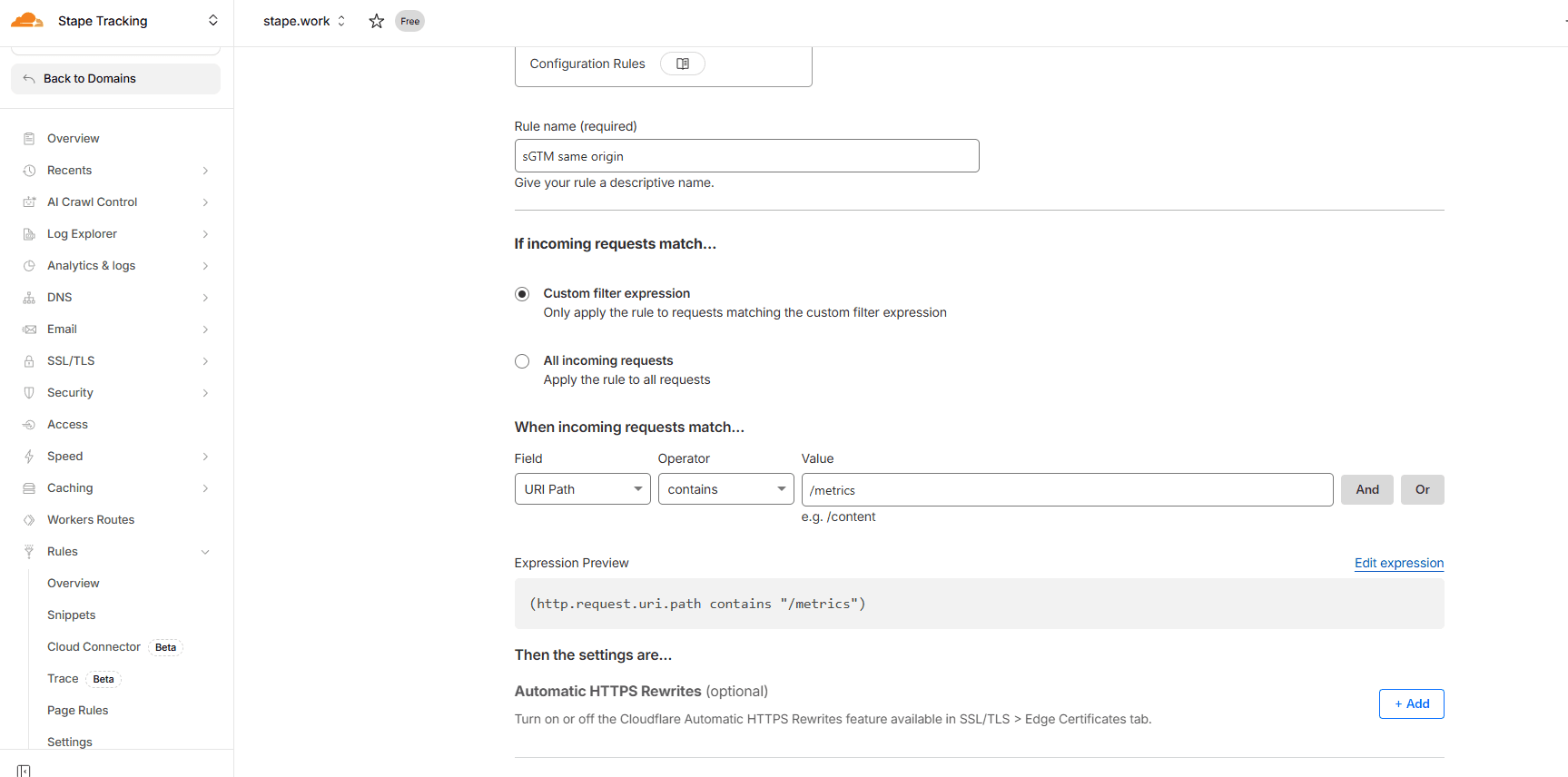The height and width of the screenshot is (777, 1568).
Task: Click the Beta badge next to Trace
Action: click(x=104, y=679)
